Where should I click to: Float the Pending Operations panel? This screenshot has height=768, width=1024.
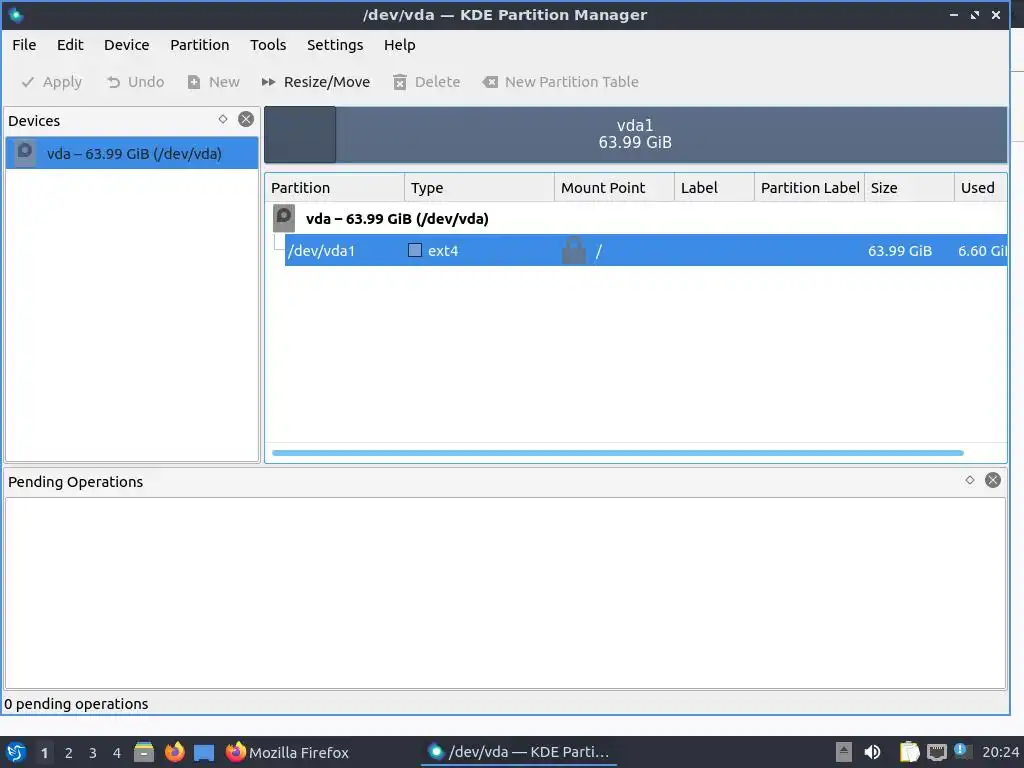coord(970,480)
